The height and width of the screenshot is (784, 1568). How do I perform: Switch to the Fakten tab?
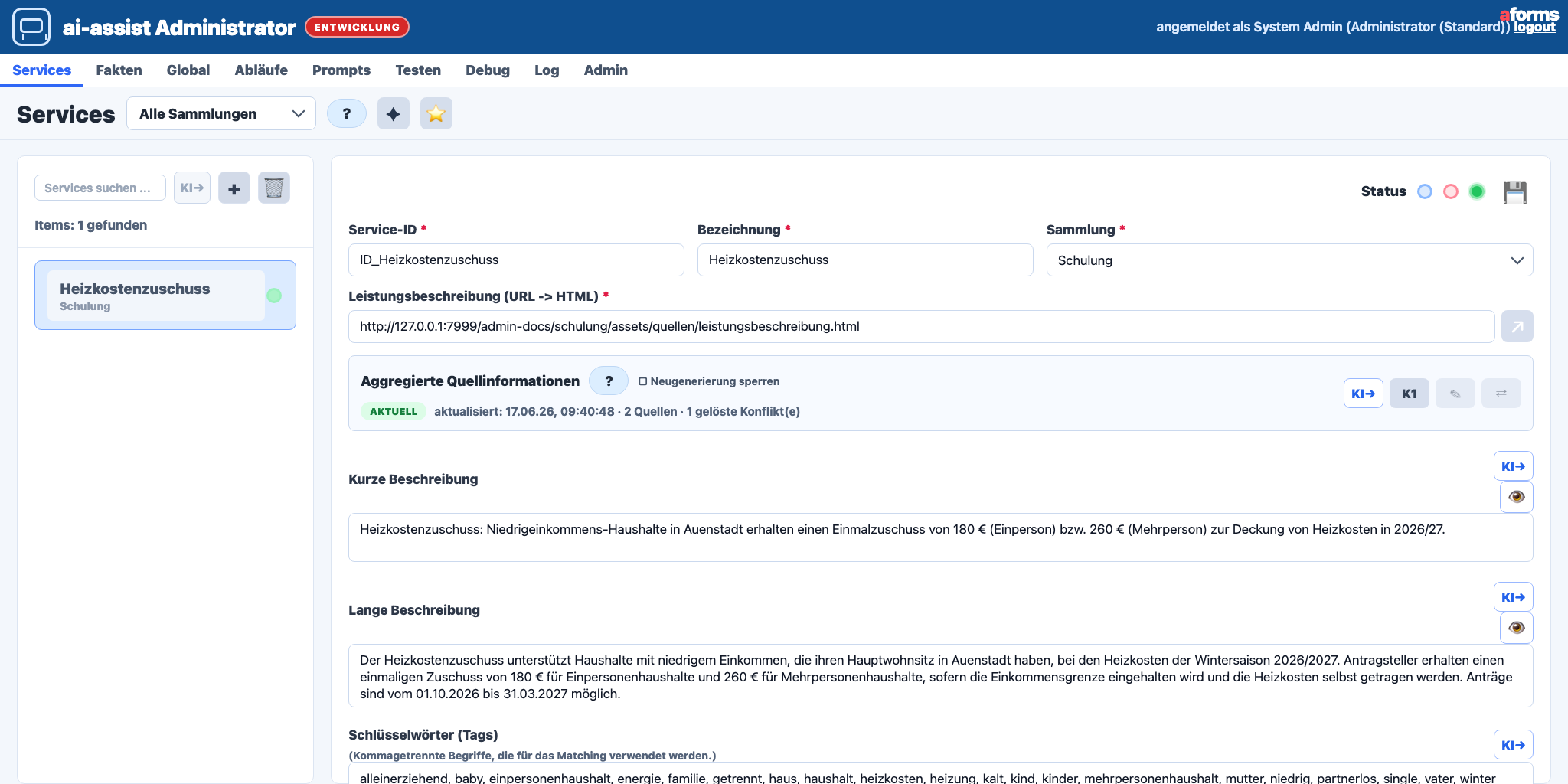119,70
